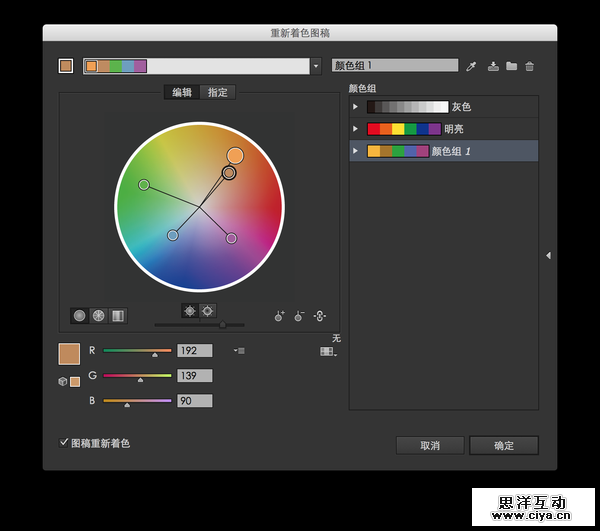Click the 确定 button

tap(504, 445)
